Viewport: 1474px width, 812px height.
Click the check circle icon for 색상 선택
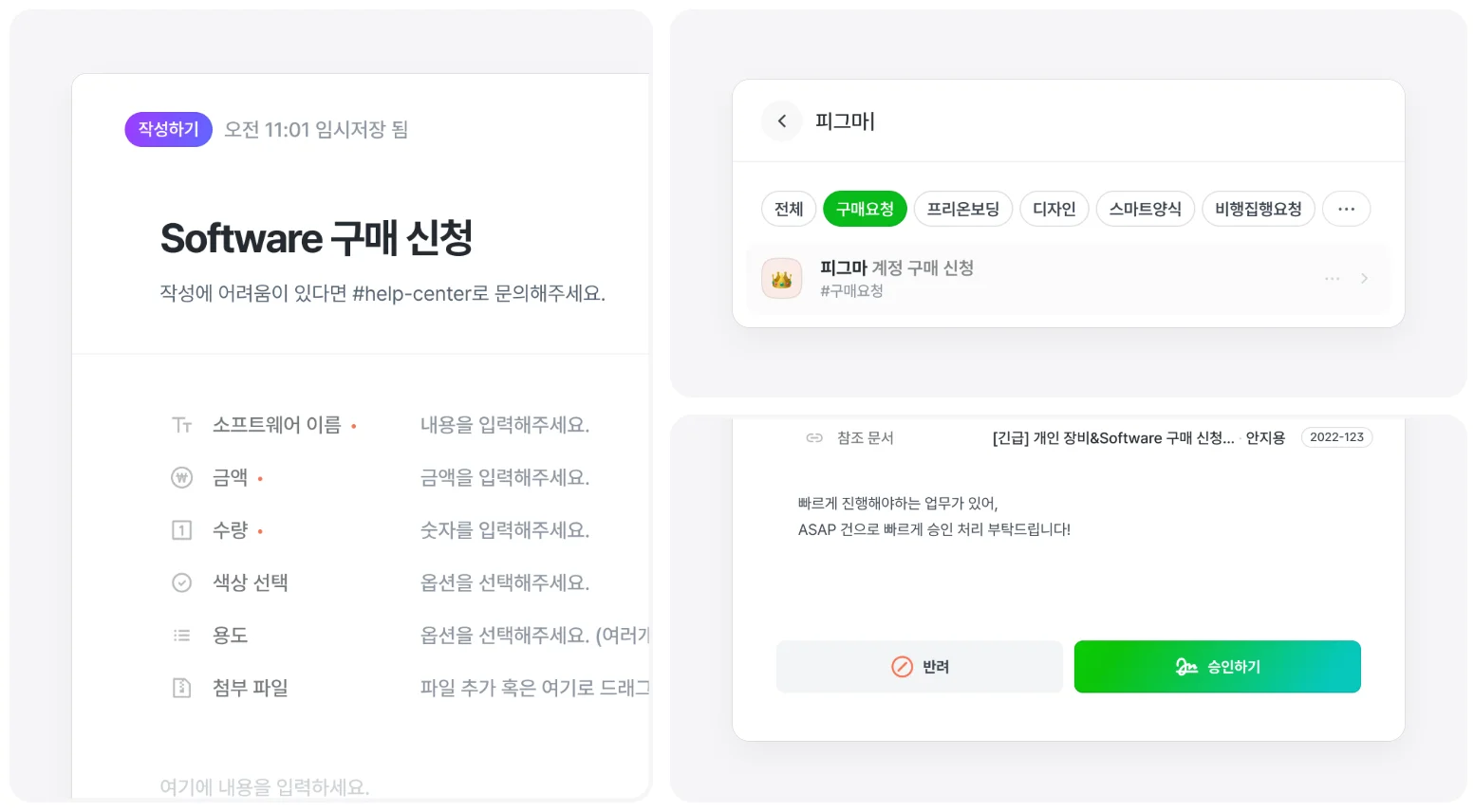pos(182,582)
